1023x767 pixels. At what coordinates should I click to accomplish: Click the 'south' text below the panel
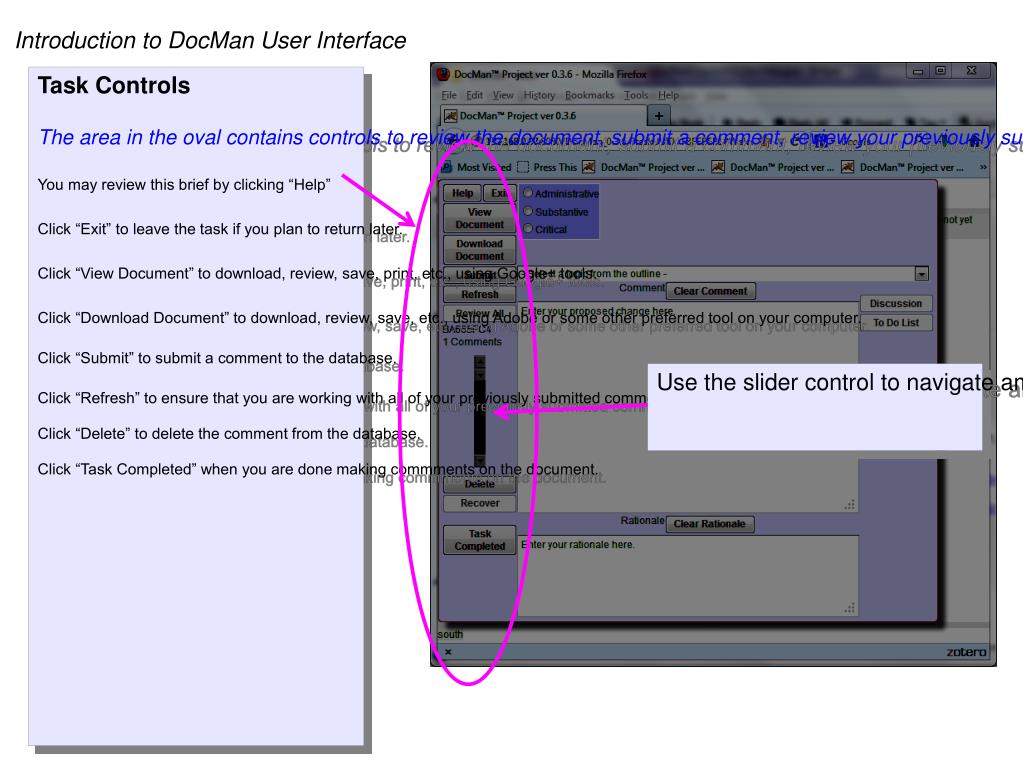[x=450, y=634]
